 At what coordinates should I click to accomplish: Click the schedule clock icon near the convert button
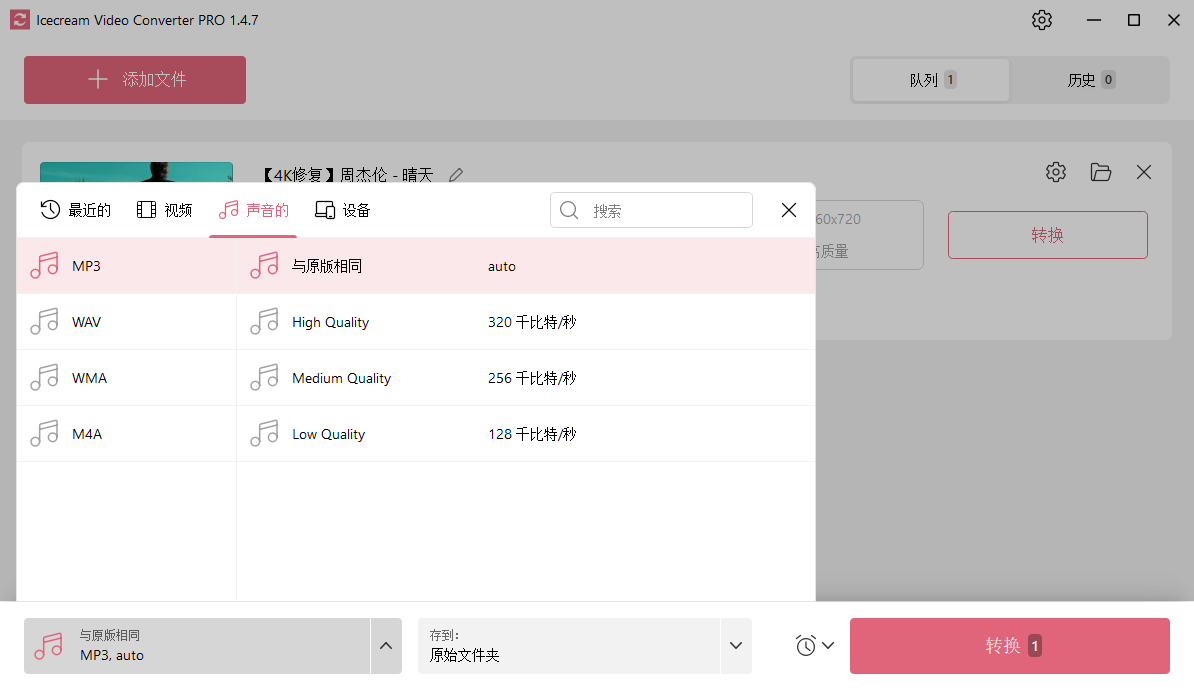[x=806, y=645]
